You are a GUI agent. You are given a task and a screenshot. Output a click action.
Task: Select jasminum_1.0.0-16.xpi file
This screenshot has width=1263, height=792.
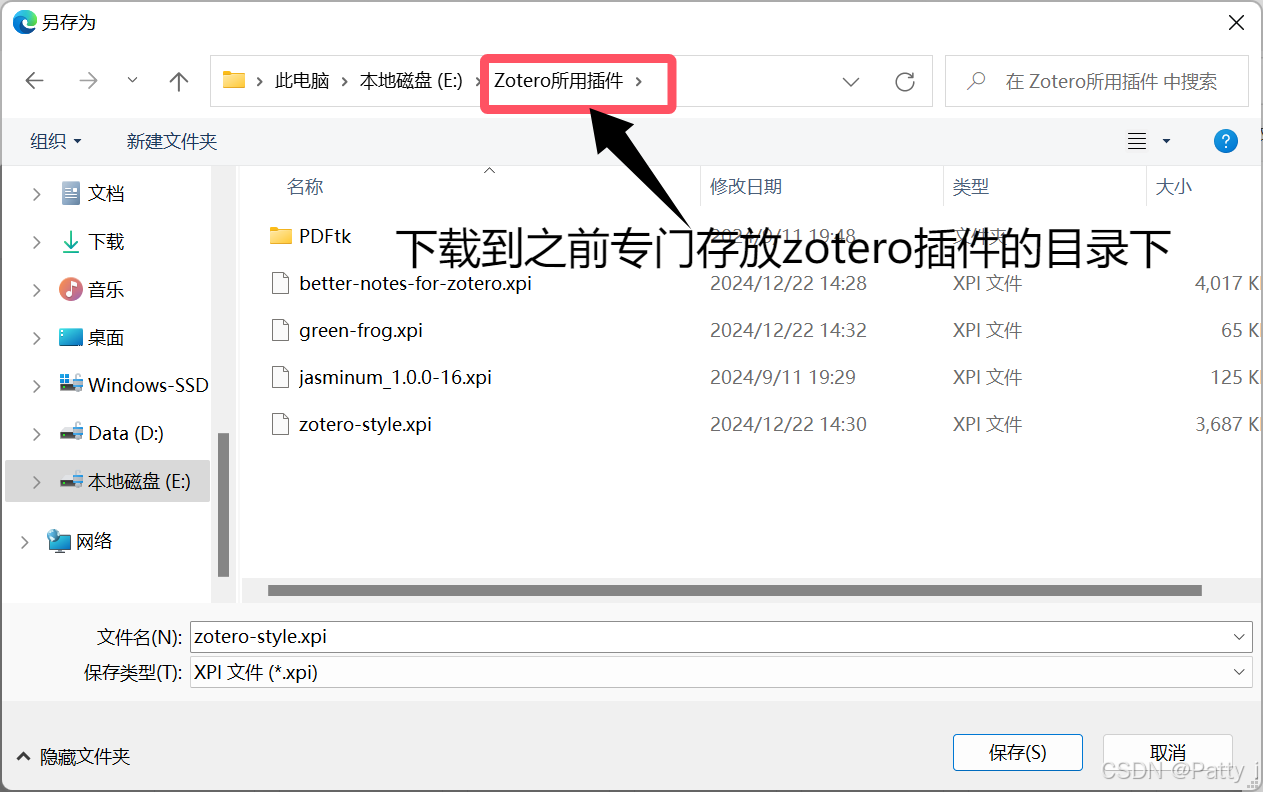pos(395,377)
